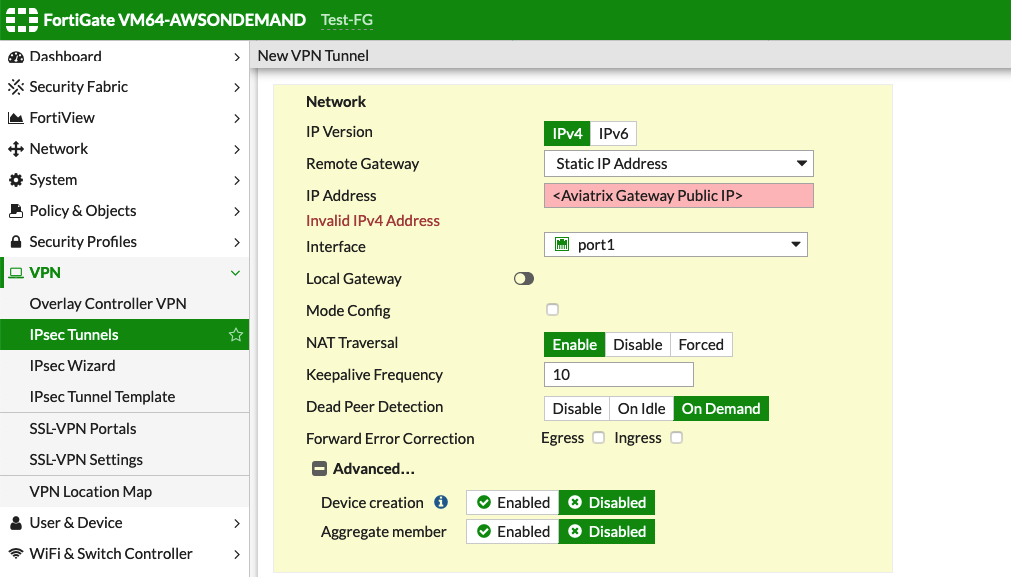Open the Dashboard section icon

point(15,56)
